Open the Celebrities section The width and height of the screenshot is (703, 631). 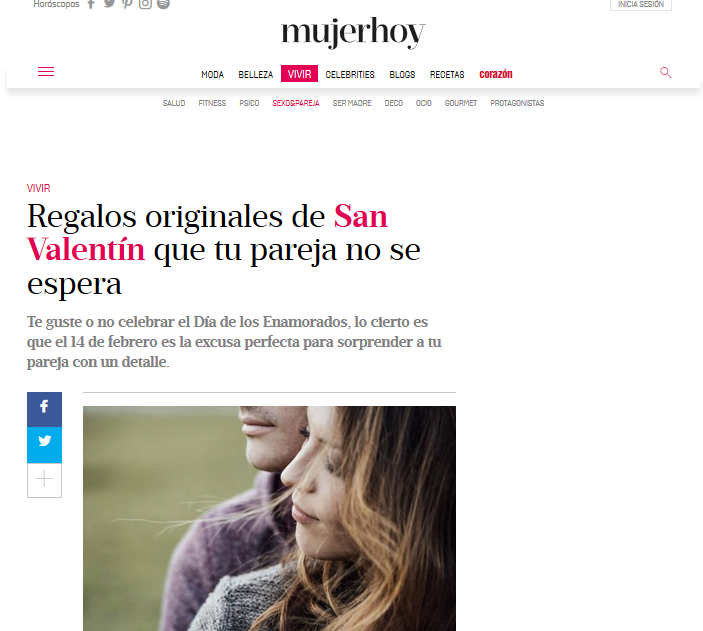[350, 74]
